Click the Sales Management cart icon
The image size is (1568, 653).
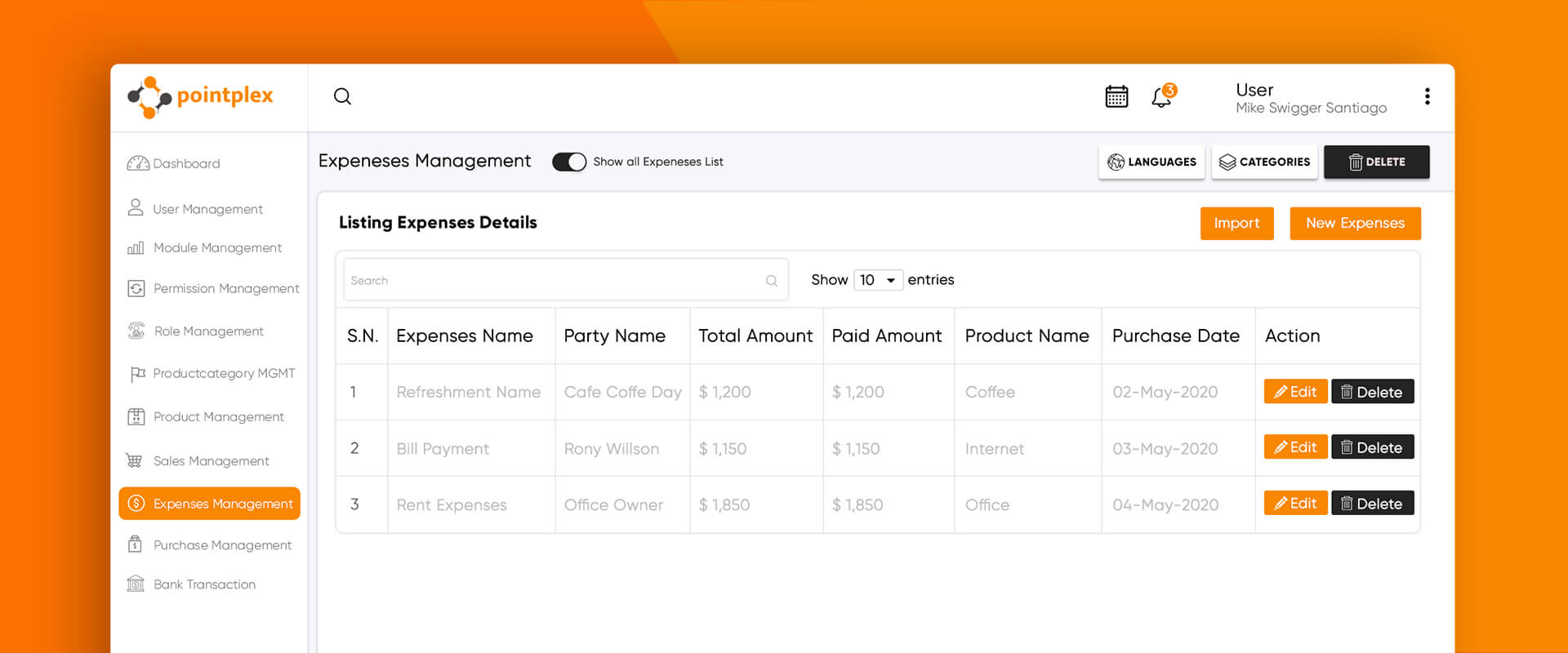[134, 460]
